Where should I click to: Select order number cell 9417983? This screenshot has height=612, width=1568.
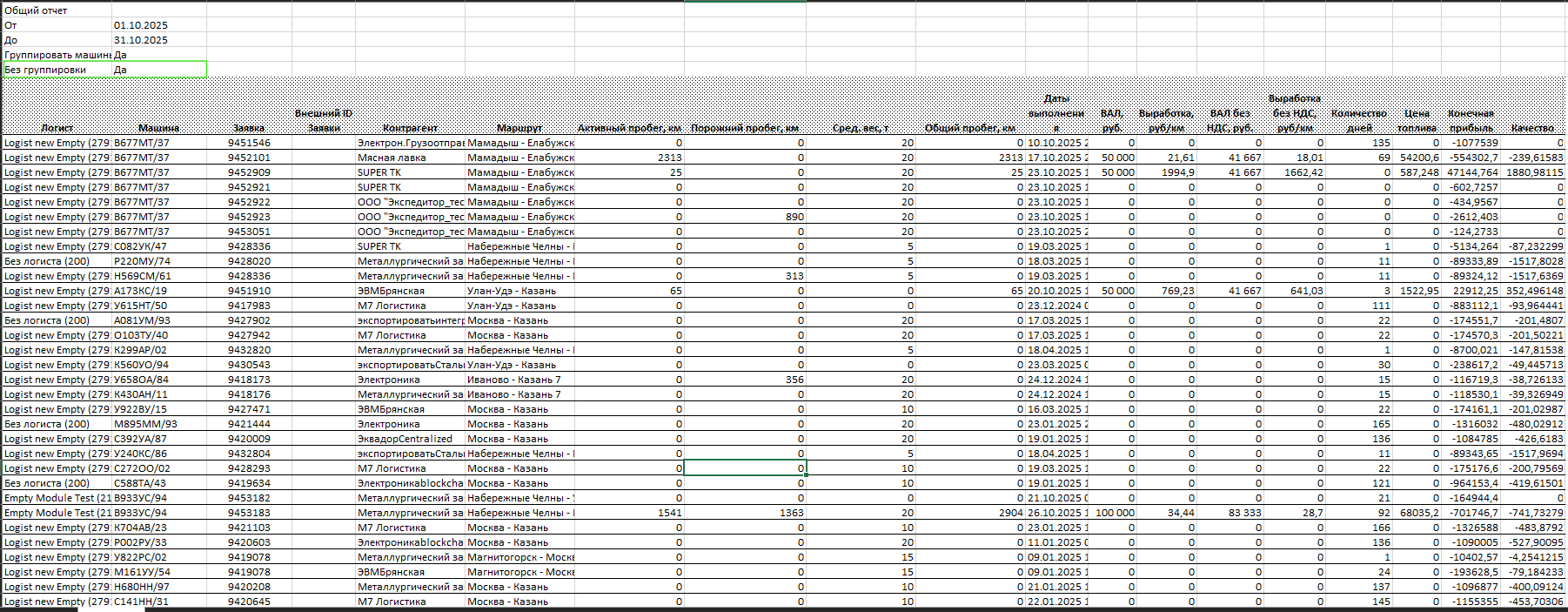[249, 306]
